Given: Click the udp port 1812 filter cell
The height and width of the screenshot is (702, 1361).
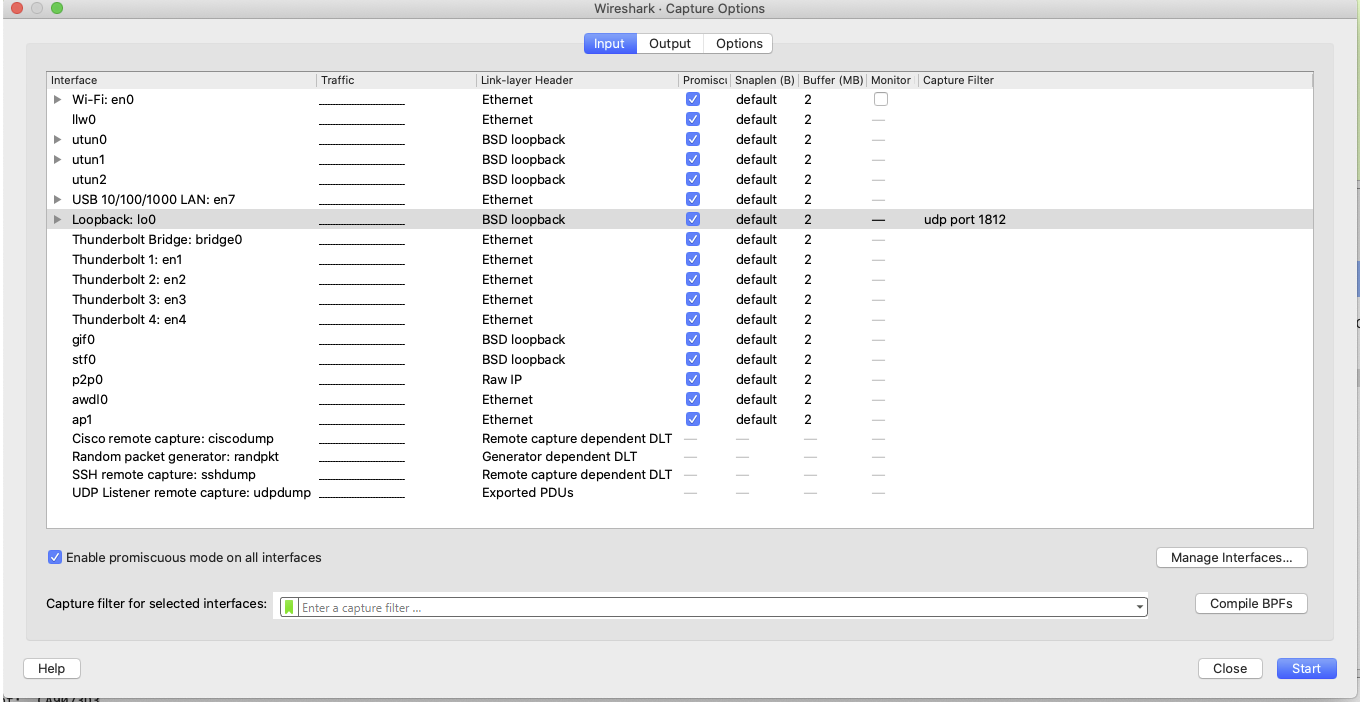Looking at the screenshot, I should (963, 219).
